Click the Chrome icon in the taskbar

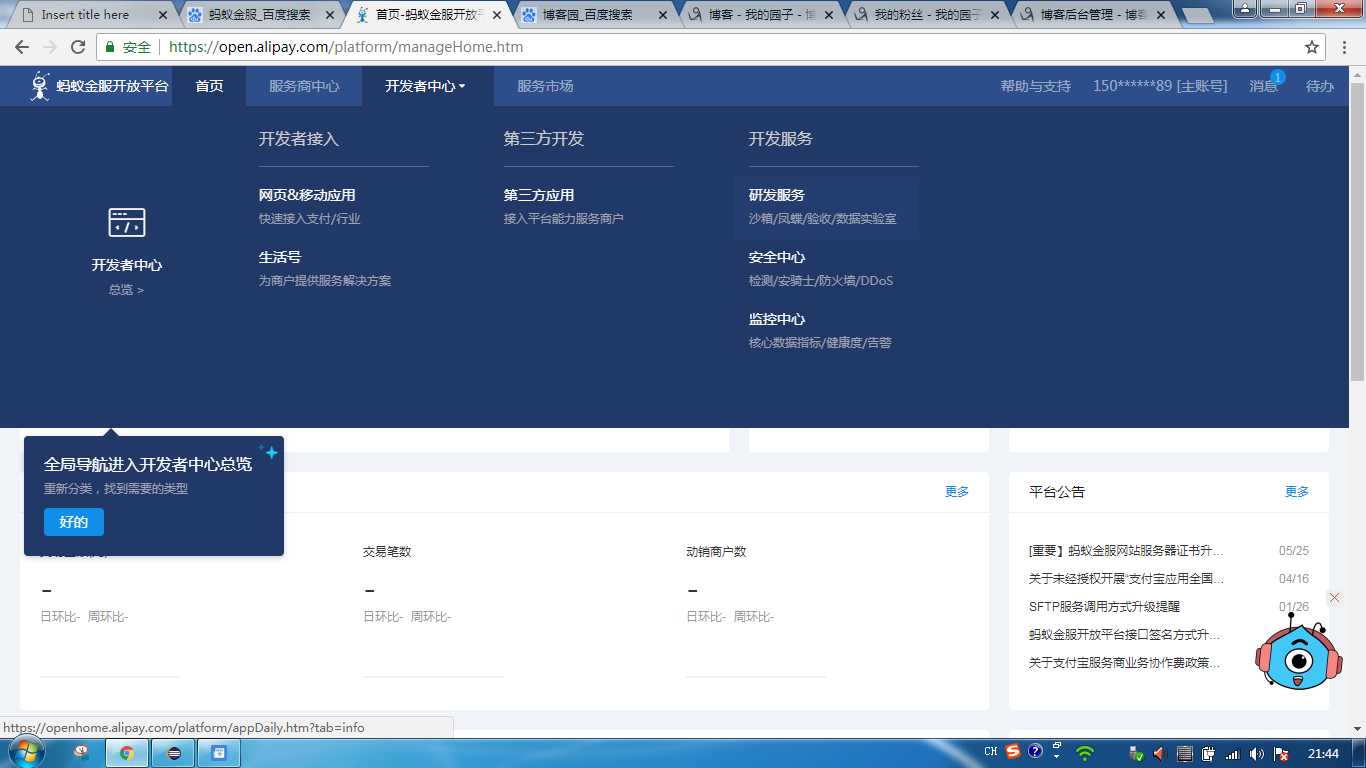[128, 753]
